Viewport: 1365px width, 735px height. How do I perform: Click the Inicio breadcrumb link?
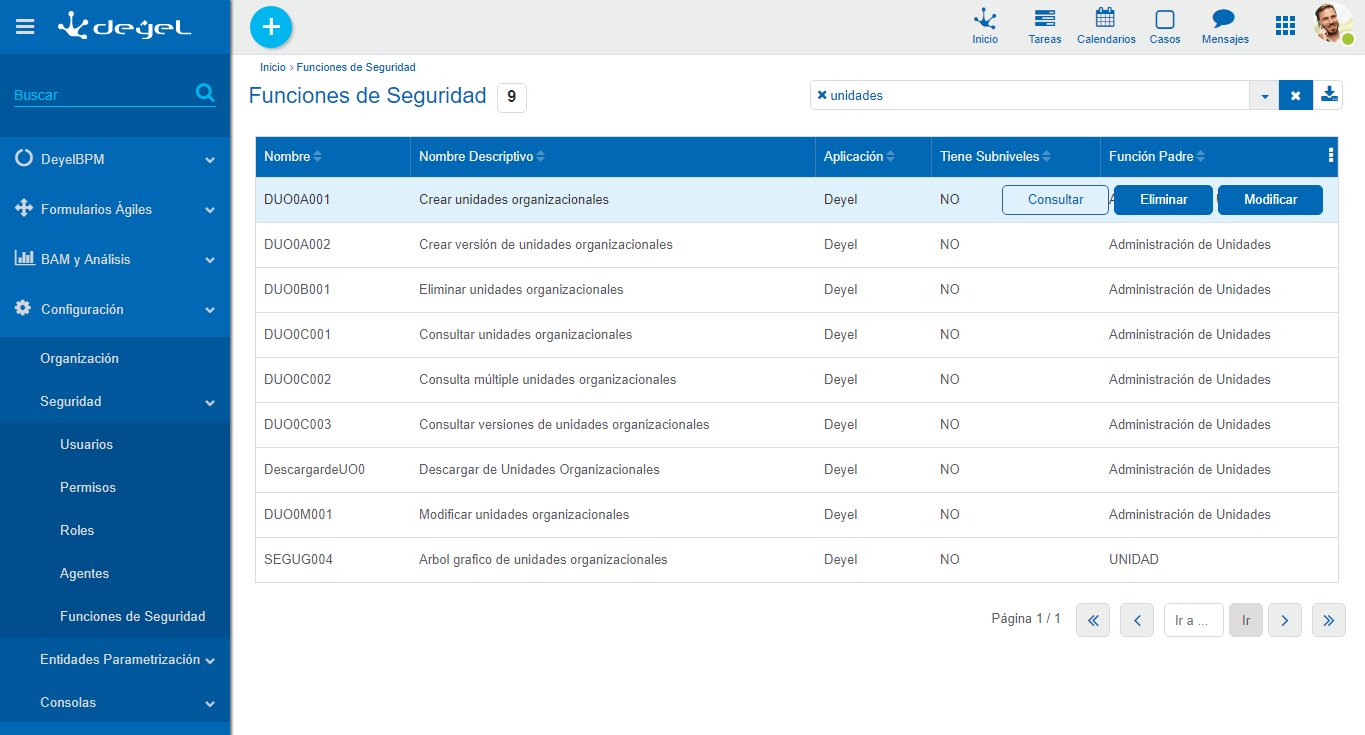(x=272, y=67)
